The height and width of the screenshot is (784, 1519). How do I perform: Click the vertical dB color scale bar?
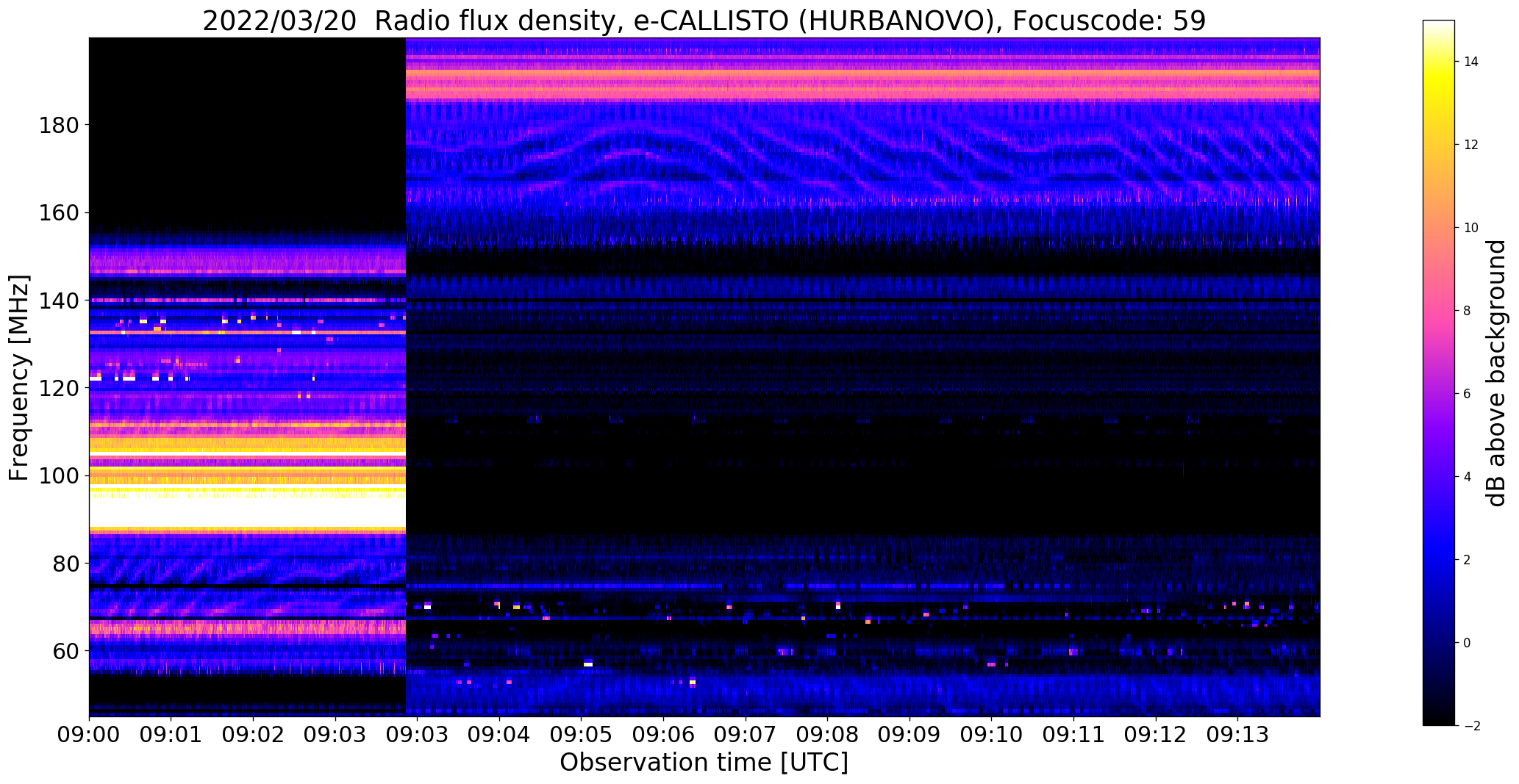tap(1439, 373)
